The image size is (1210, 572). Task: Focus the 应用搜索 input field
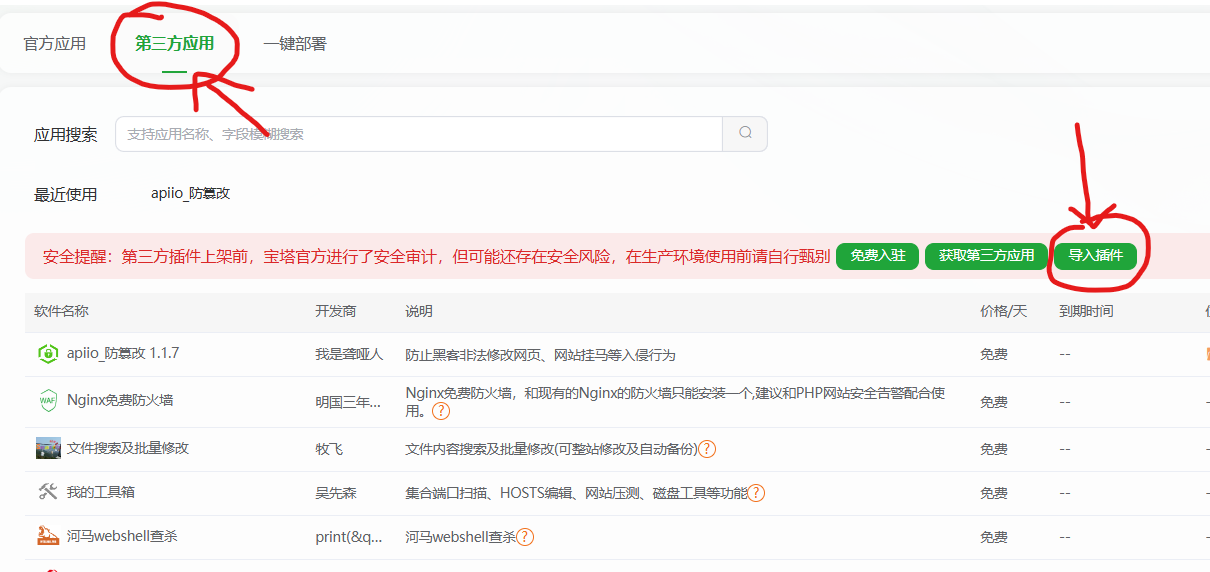pos(419,134)
